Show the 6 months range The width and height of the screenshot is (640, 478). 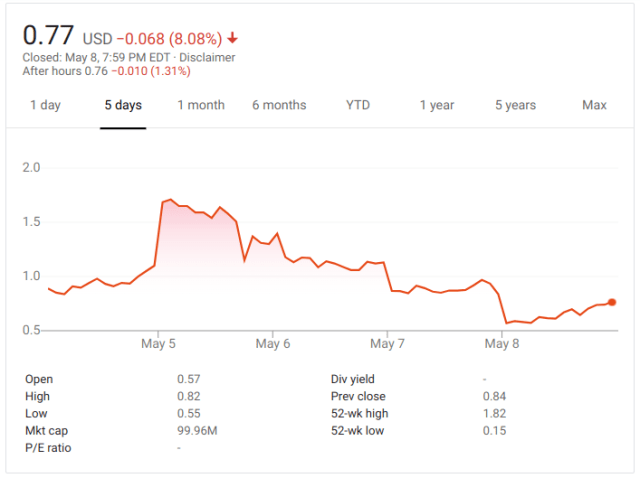[279, 105]
